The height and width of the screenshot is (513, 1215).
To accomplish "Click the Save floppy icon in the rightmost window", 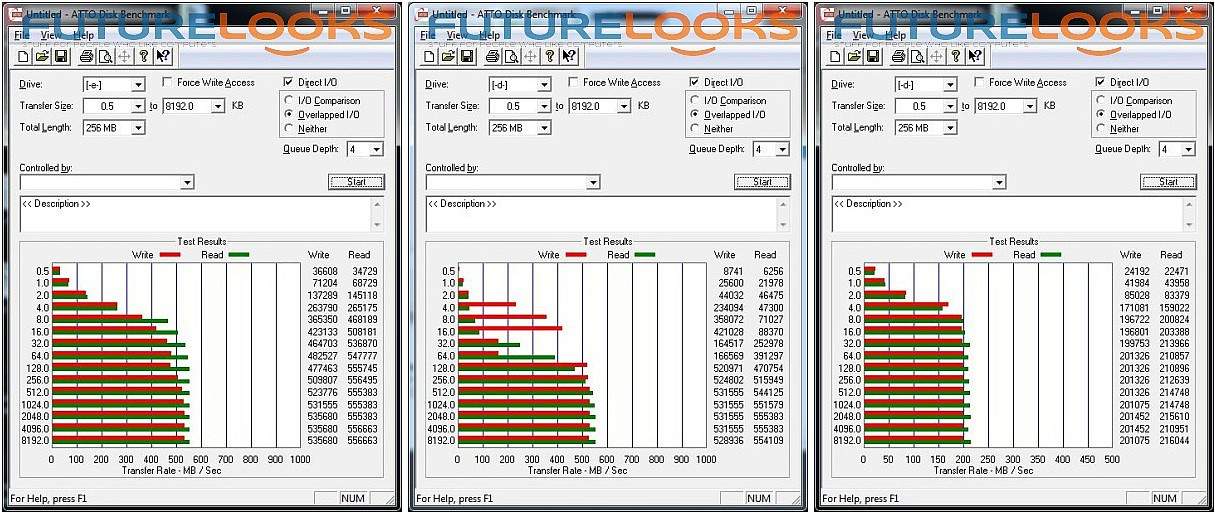I will [872, 56].
